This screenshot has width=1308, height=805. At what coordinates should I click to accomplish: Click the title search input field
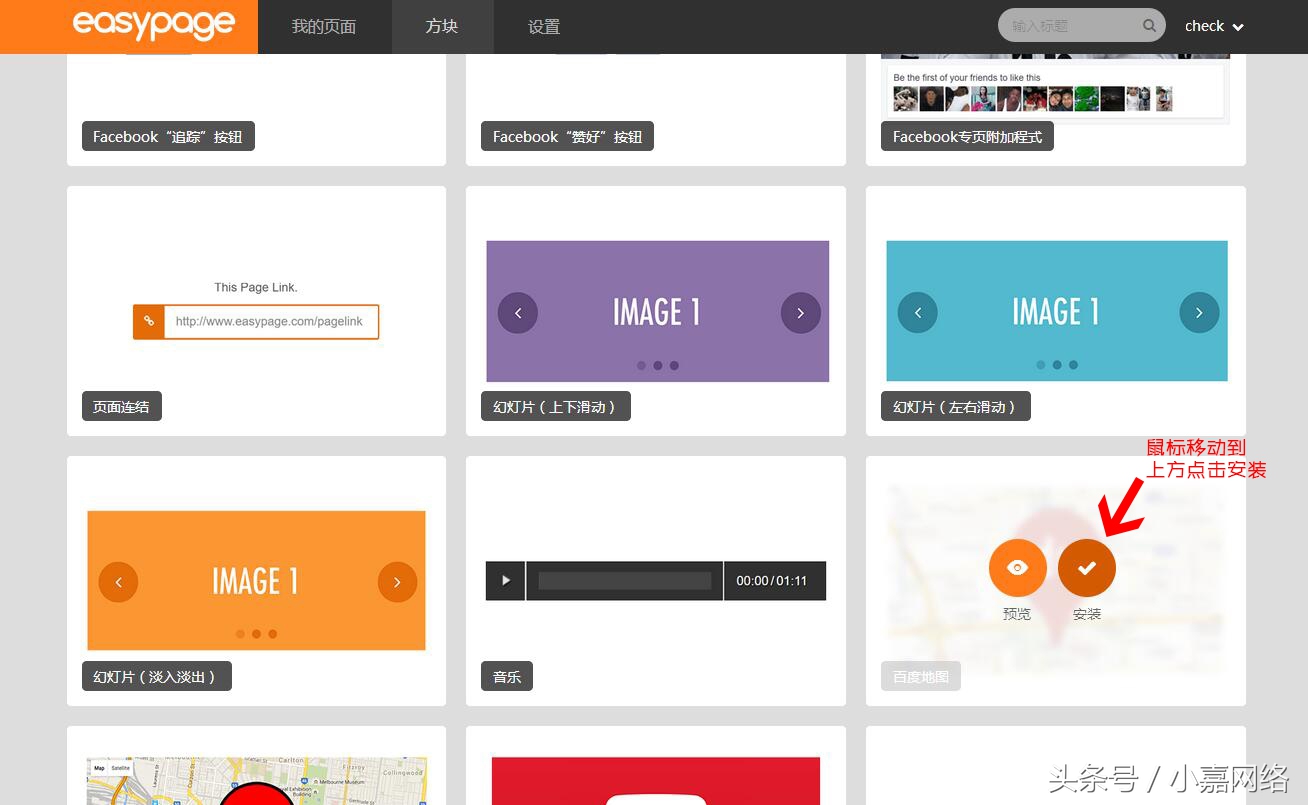pos(1070,26)
